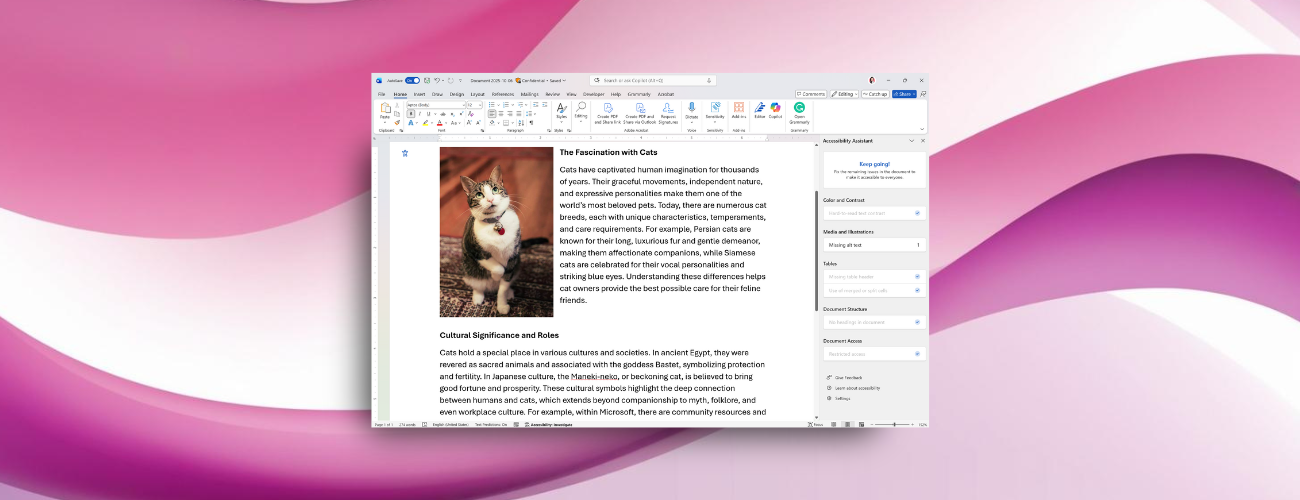Apply yellow text highlight color
This screenshot has height=500, width=1300.
point(425,123)
